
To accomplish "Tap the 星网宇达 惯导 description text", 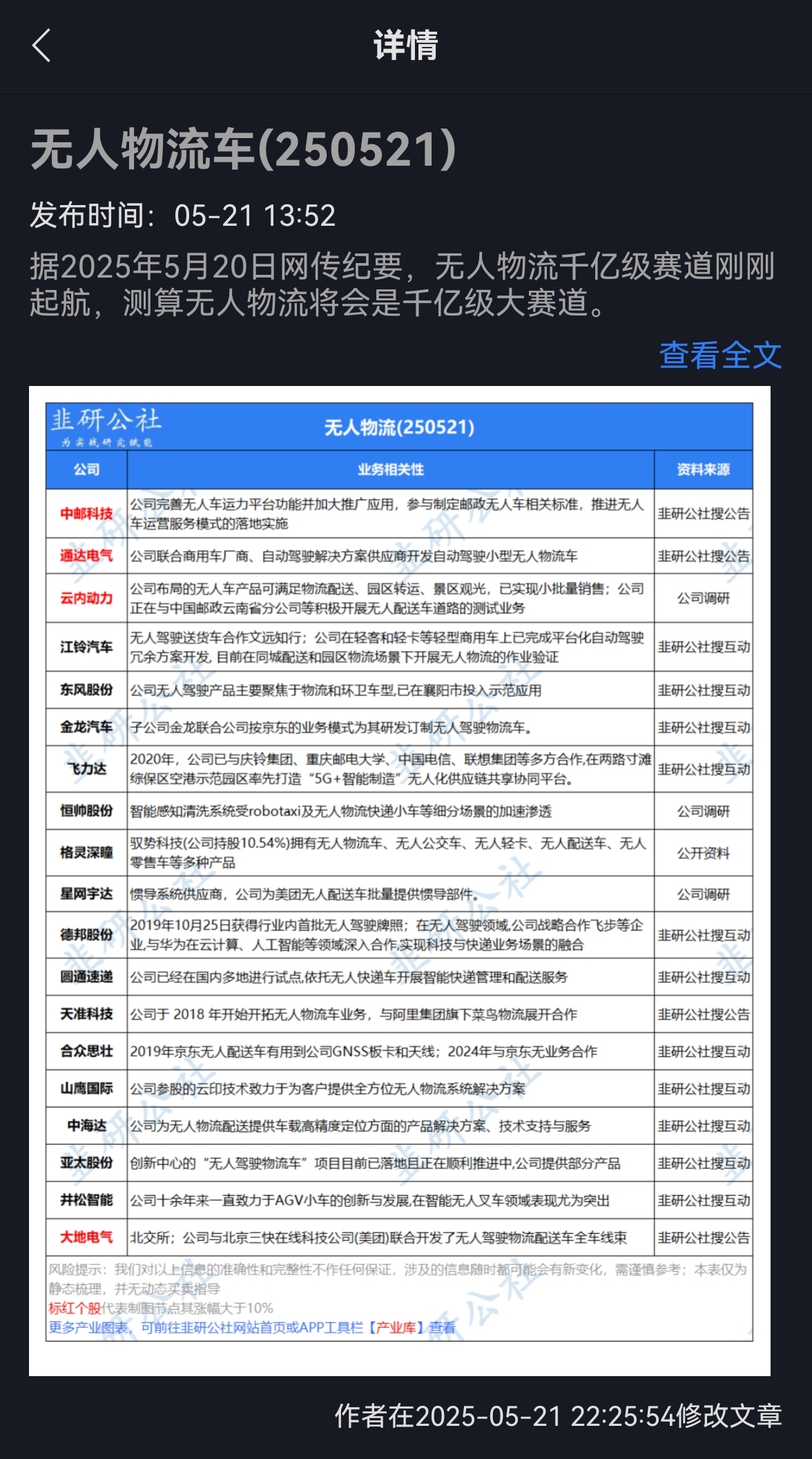I will [x=304, y=895].
